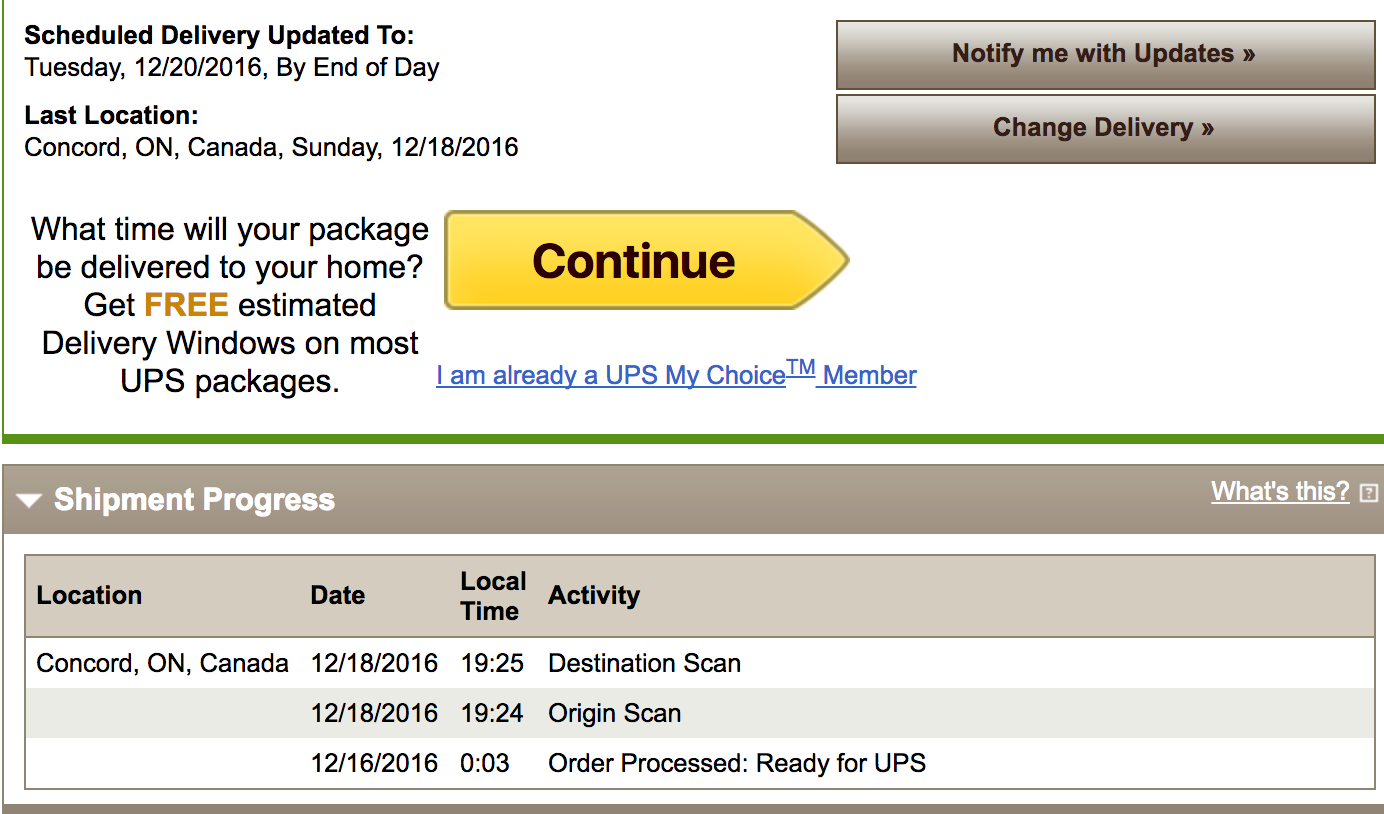This screenshot has width=1384, height=814.
Task: Open the What's this? help link
Action: (1280, 491)
